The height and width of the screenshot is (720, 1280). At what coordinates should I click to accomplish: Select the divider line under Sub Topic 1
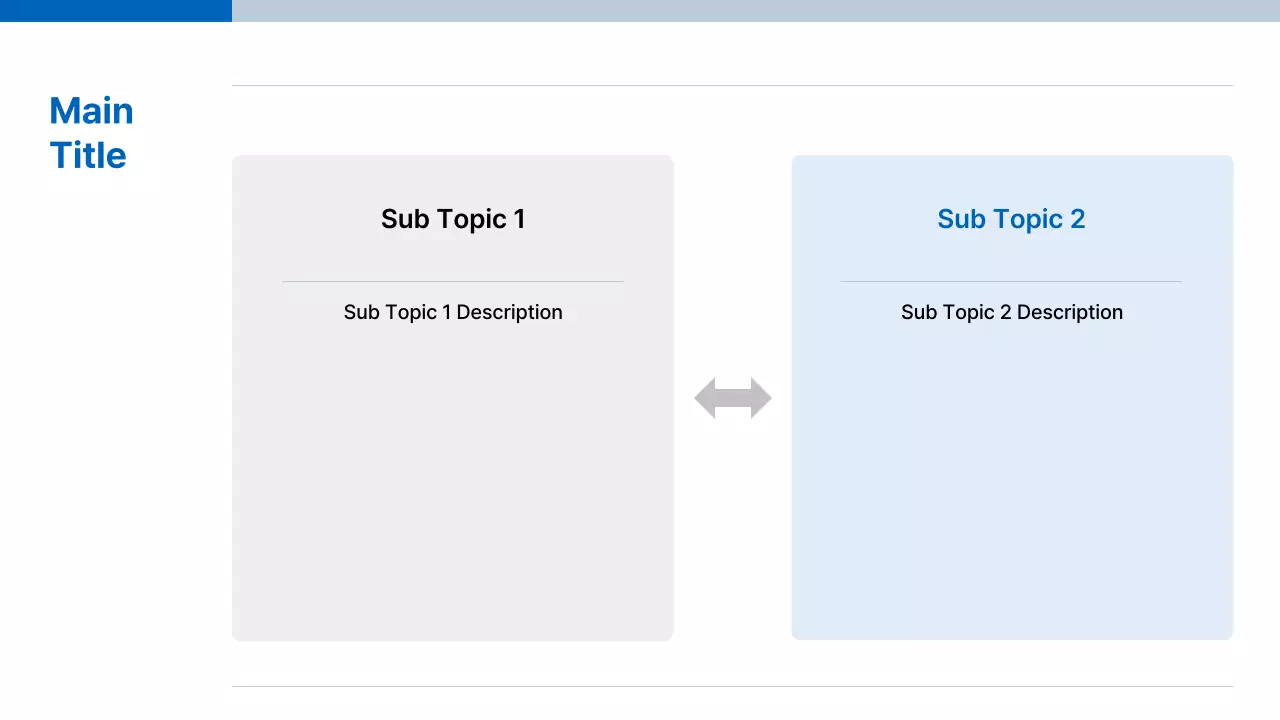coord(453,282)
